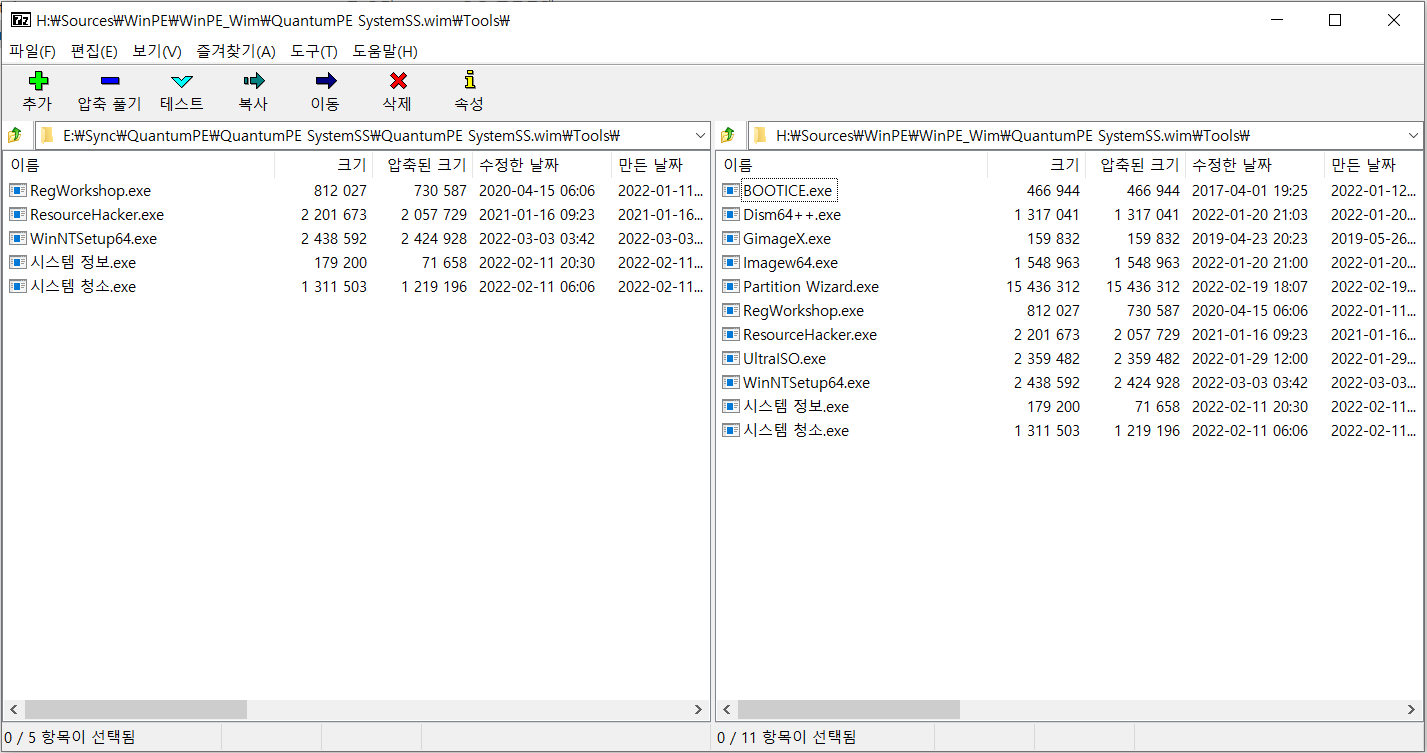This screenshot has height=753, width=1427.
Task: Select GimageX.exe file icon
Action: click(x=731, y=238)
